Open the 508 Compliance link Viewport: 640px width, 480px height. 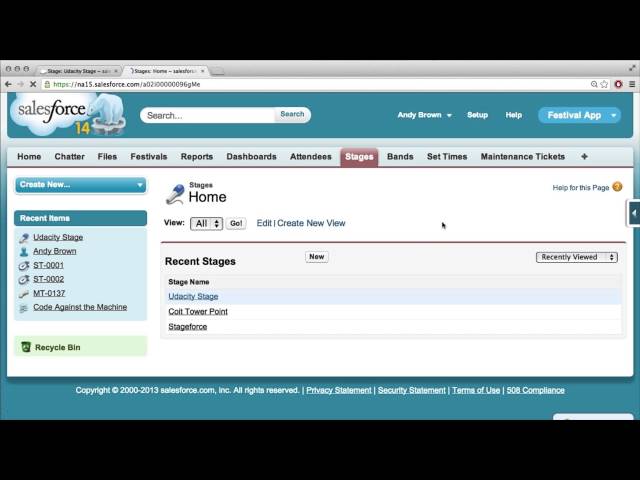click(536, 390)
